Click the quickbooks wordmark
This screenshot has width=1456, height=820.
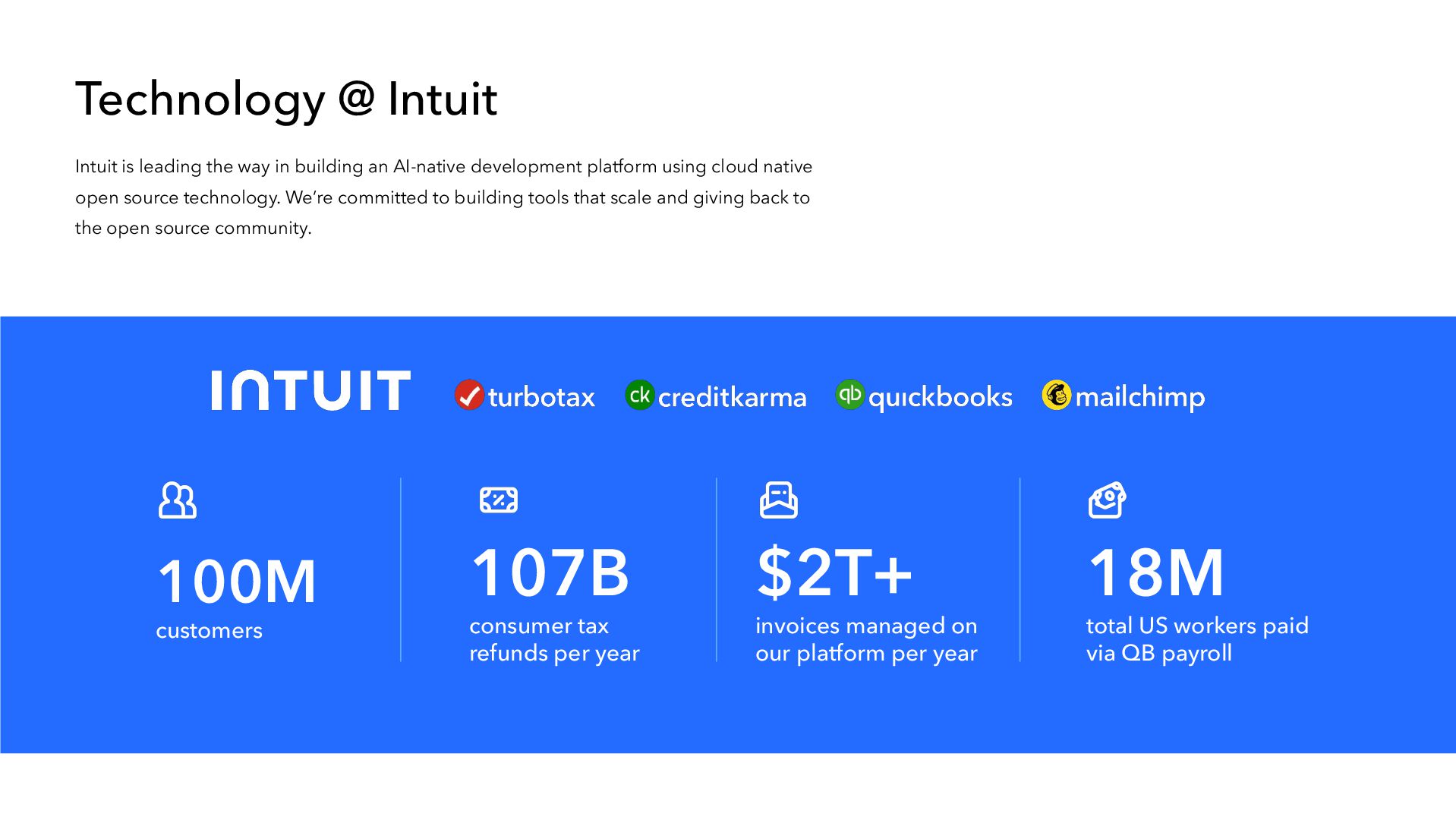click(940, 397)
